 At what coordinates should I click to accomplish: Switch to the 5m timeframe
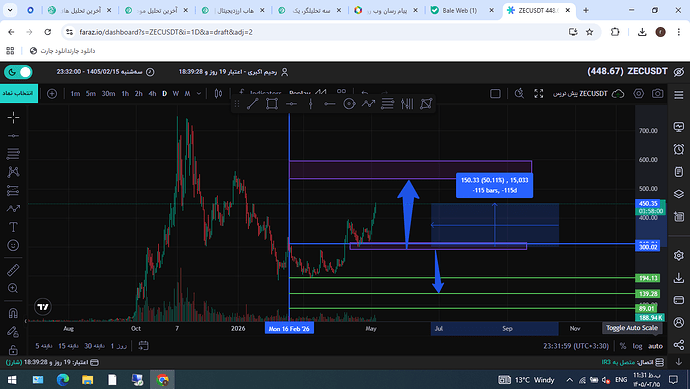coord(91,93)
